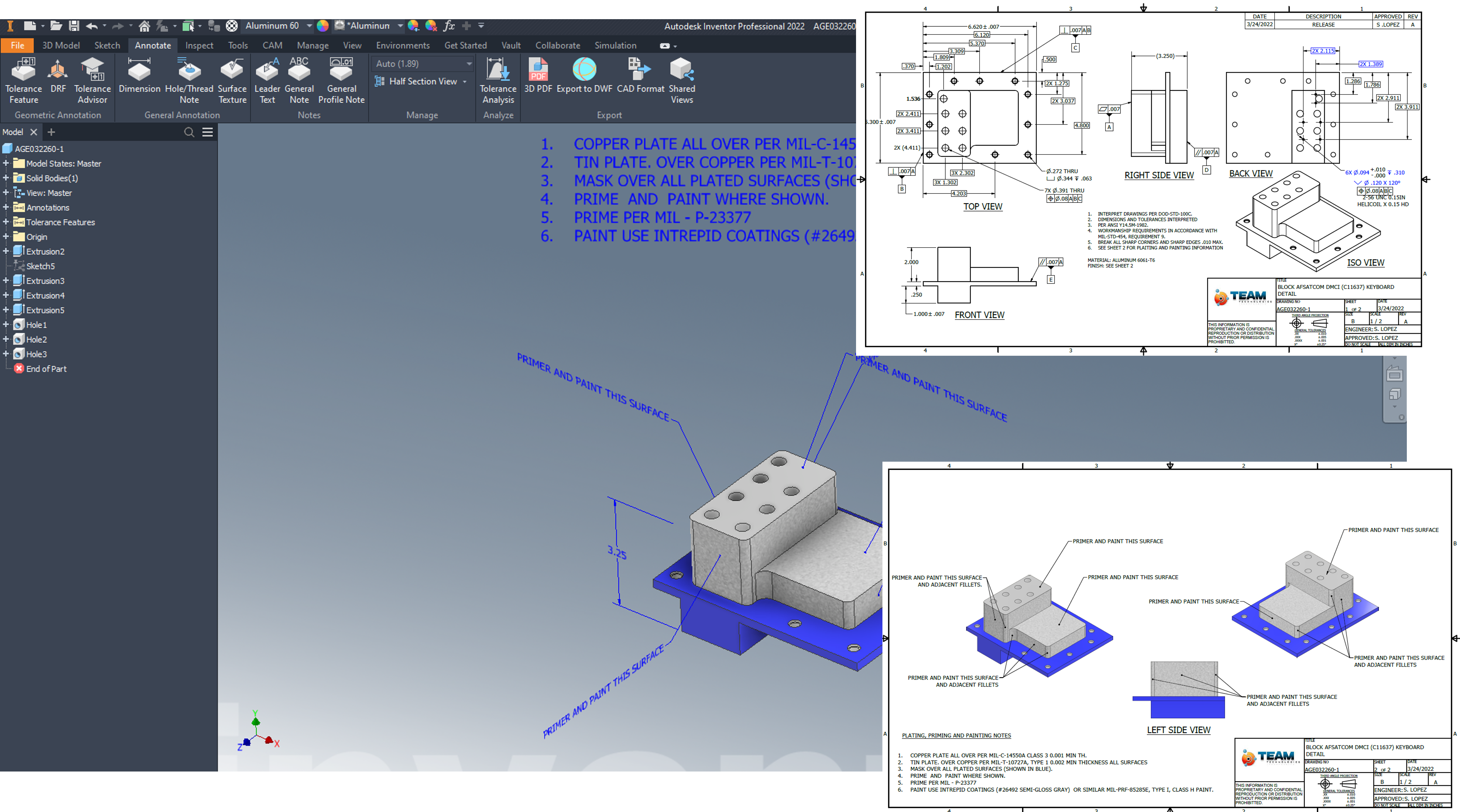The image size is (1460, 812).
Task: Create Leader Text annotation
Action: click(267, 80)
